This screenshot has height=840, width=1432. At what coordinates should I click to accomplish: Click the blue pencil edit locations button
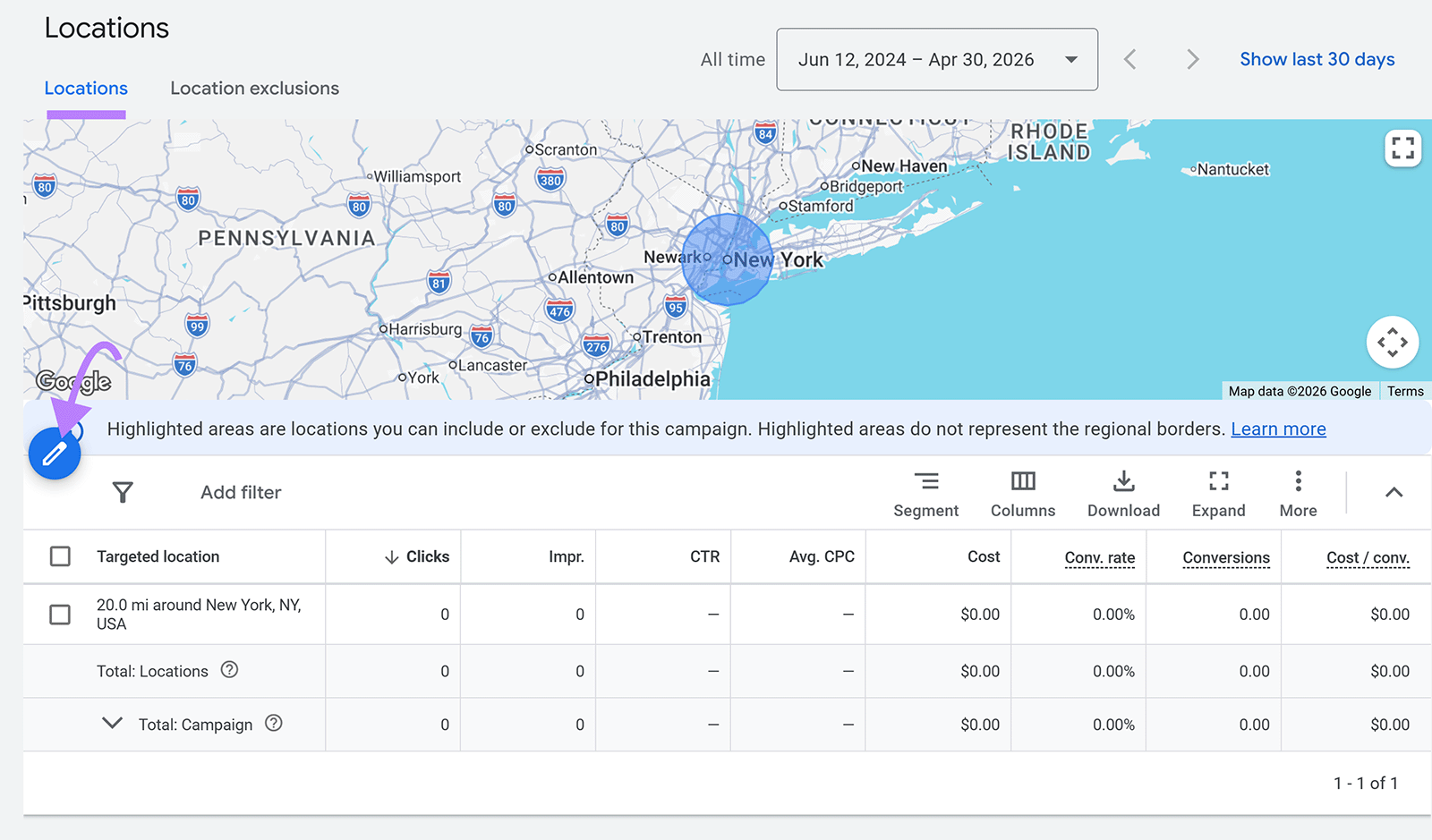[55, 454]
